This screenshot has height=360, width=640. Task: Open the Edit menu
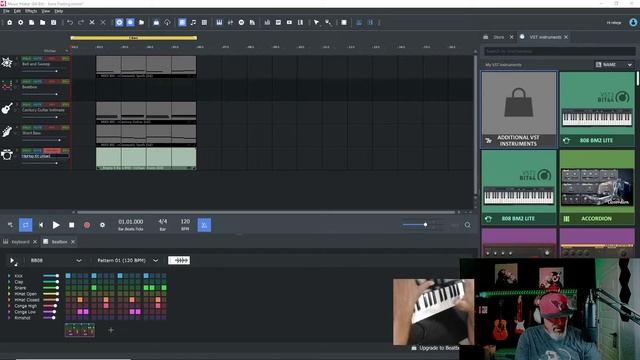(x=17, y=11)
